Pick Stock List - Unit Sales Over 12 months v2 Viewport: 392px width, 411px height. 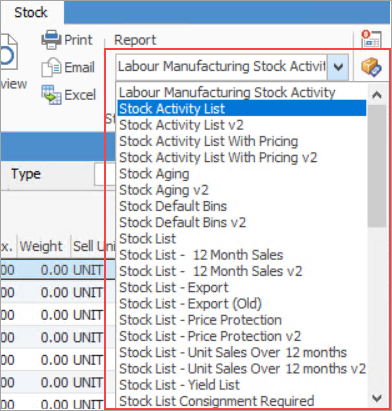[x=242, y=369]
